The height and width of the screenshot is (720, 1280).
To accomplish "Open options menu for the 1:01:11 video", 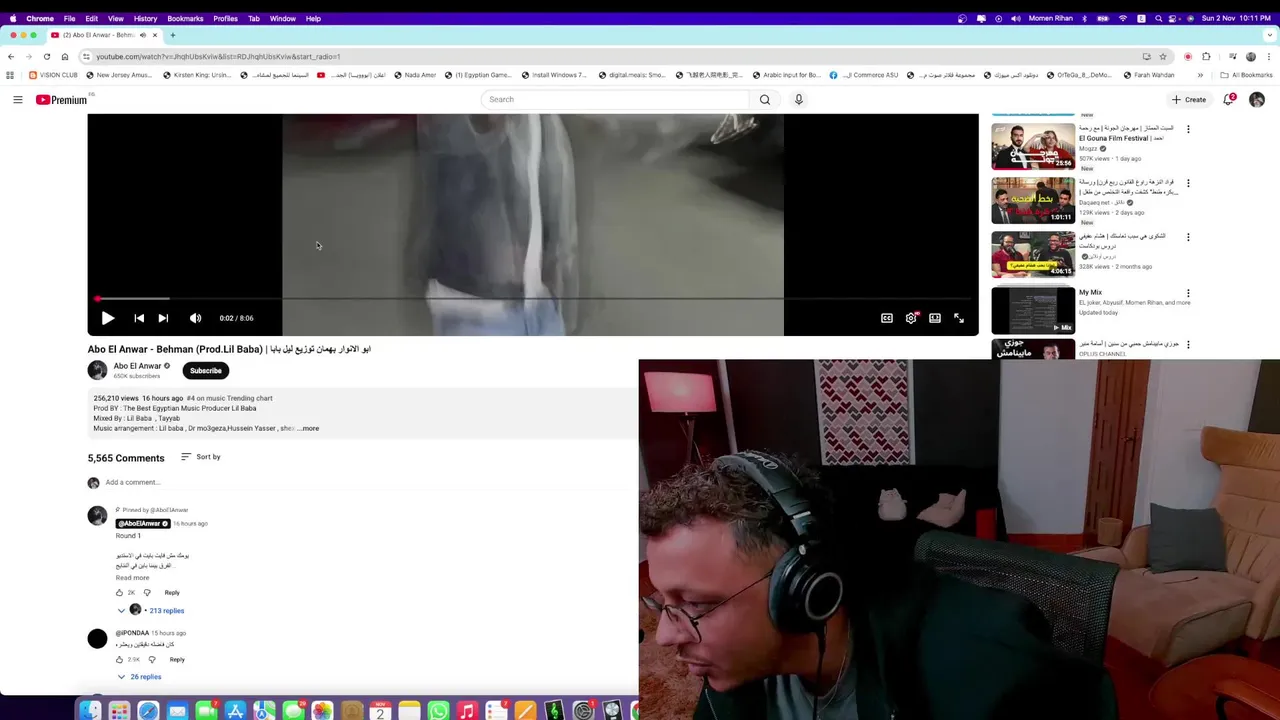I will coord(1188,183).
